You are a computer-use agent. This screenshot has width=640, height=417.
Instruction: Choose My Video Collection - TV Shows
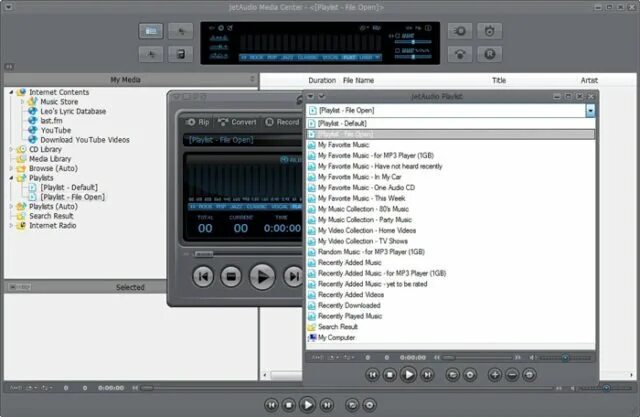pos(450,241)
